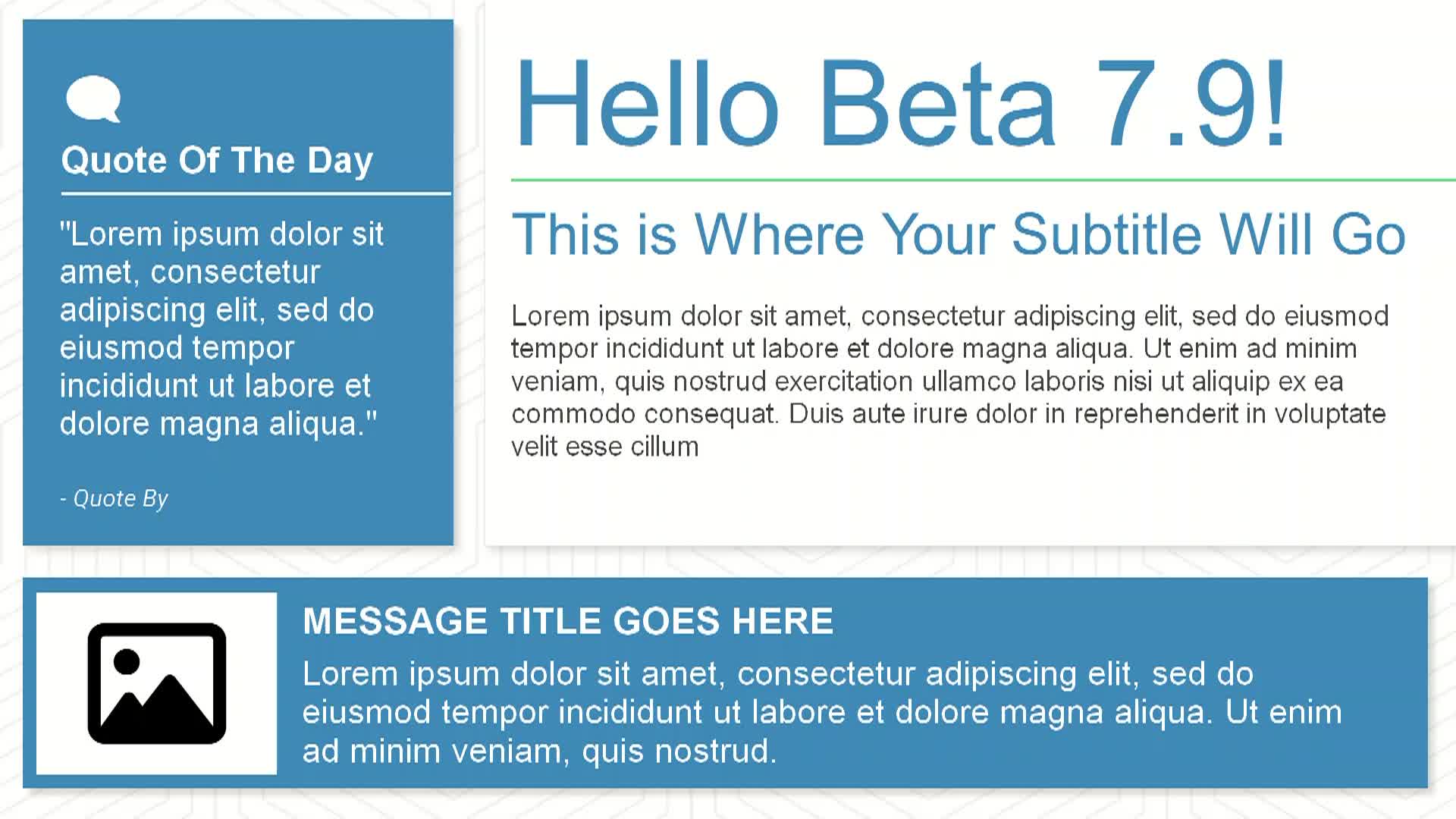Select the quoted Lorem ipsum text block
The width and height of the screenshot is (1456, 819).
coord(220,328)
